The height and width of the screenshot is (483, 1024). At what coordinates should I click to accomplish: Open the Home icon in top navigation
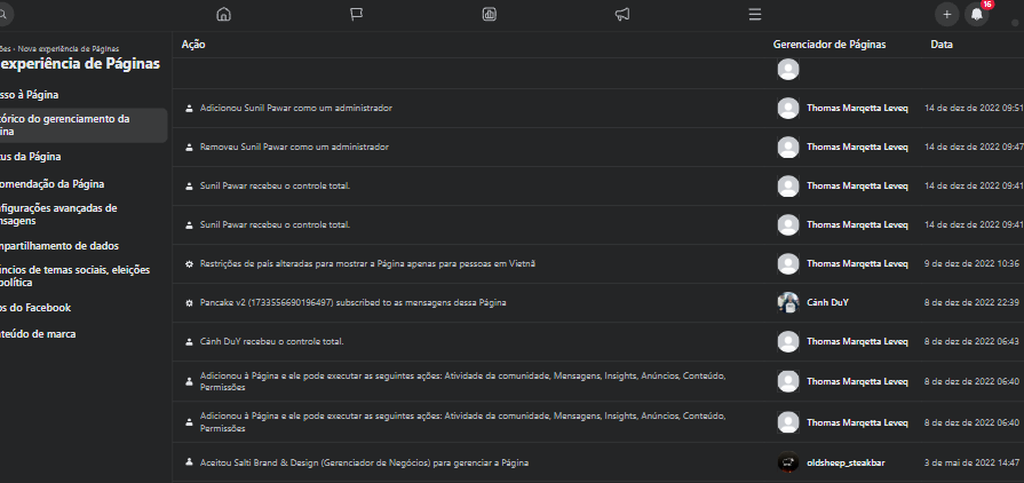pos(224,14)
